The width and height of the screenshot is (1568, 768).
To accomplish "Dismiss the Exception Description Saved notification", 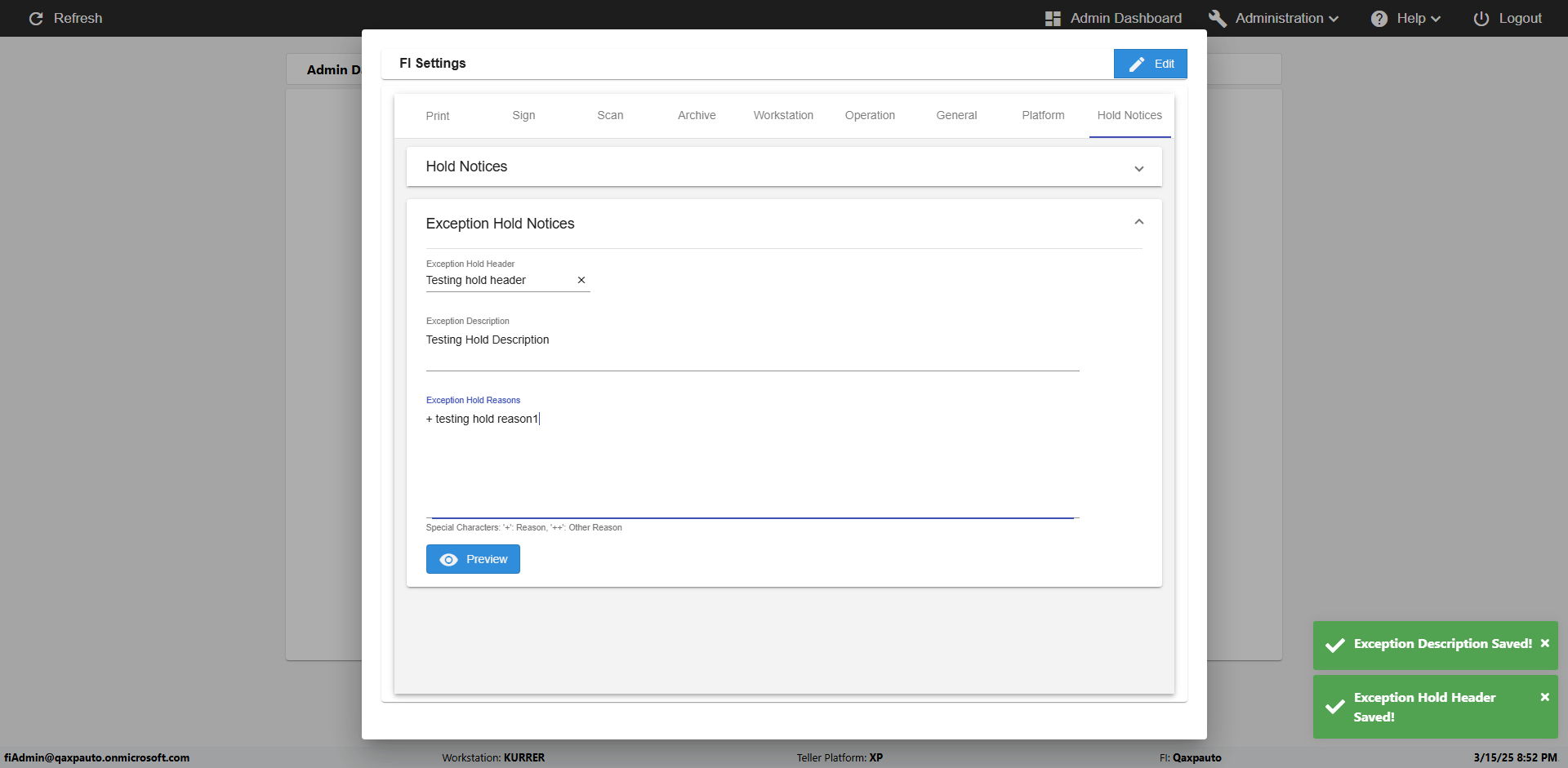I will click(1544, 643).
